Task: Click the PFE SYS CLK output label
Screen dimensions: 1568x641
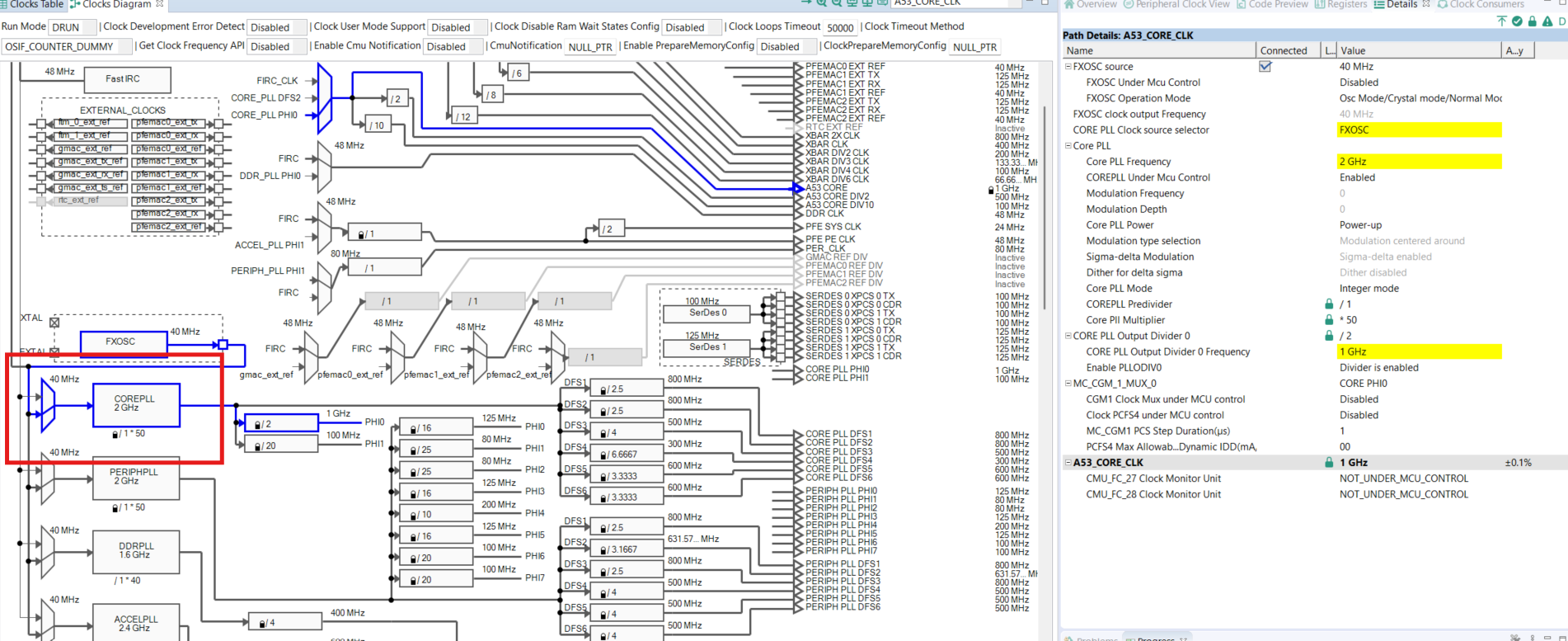Action: click(833, 227)
